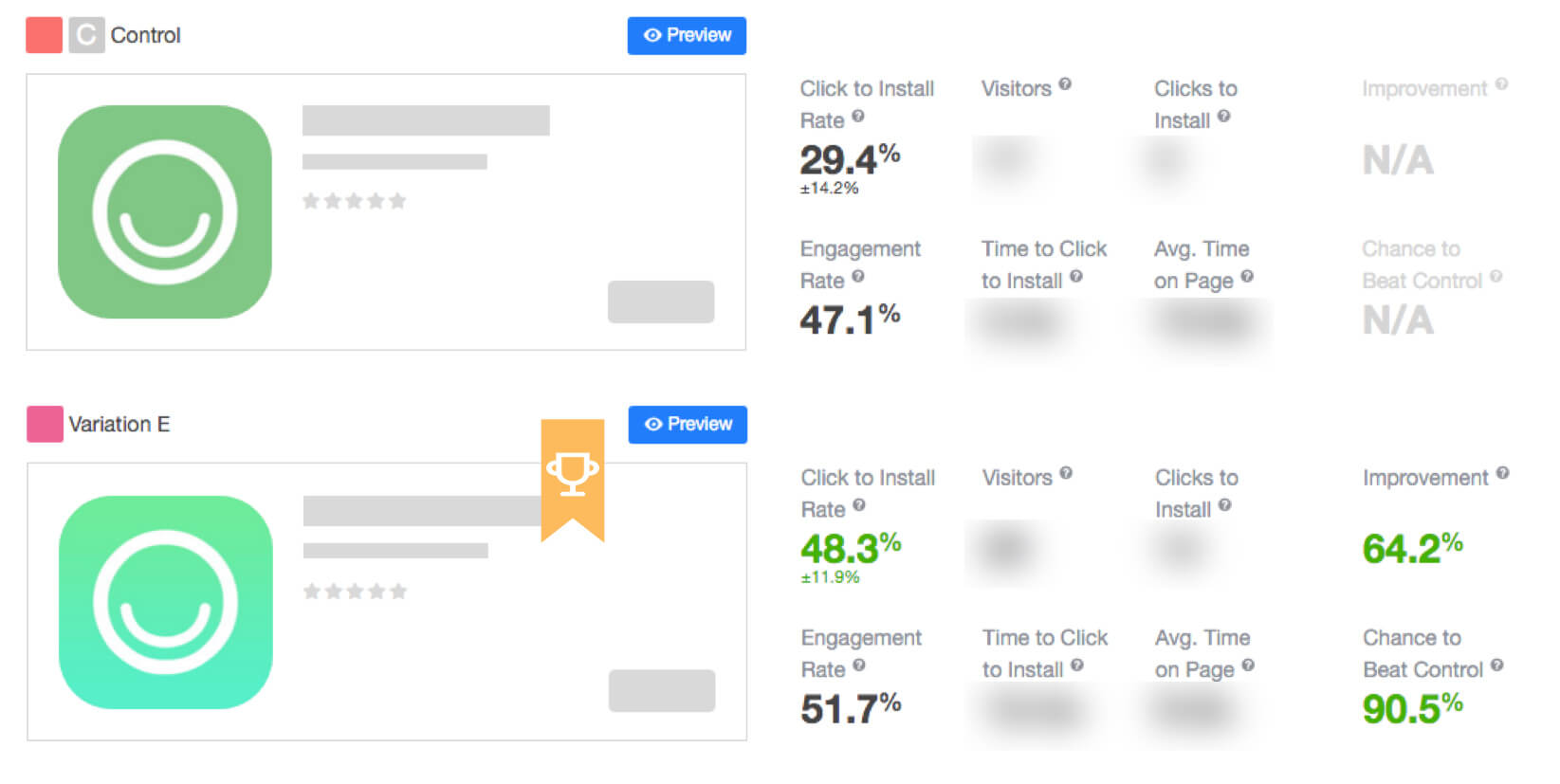Image resolution: width=1560 pixels, height=784 pixels.
Task: Click the Clicks to Install help icon for Variation E
Action: 1226,508
